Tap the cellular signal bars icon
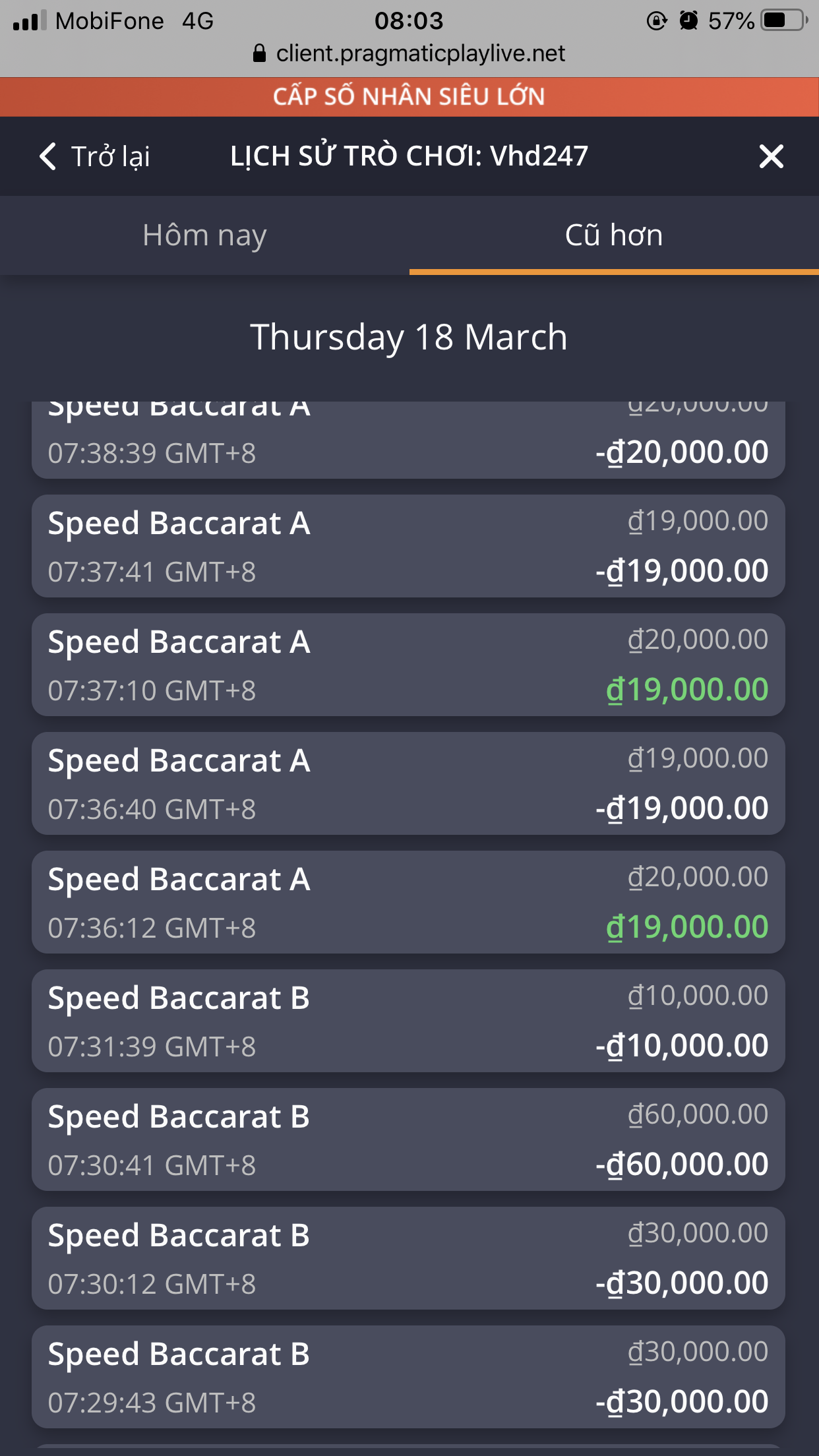 pyautogui.click(x=30, y=21)
